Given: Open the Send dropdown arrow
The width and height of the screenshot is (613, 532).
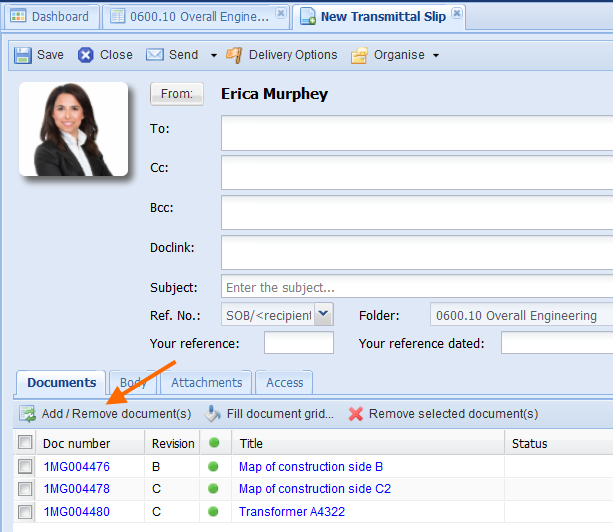Looking at the screenshot, I should pos(213,56).
